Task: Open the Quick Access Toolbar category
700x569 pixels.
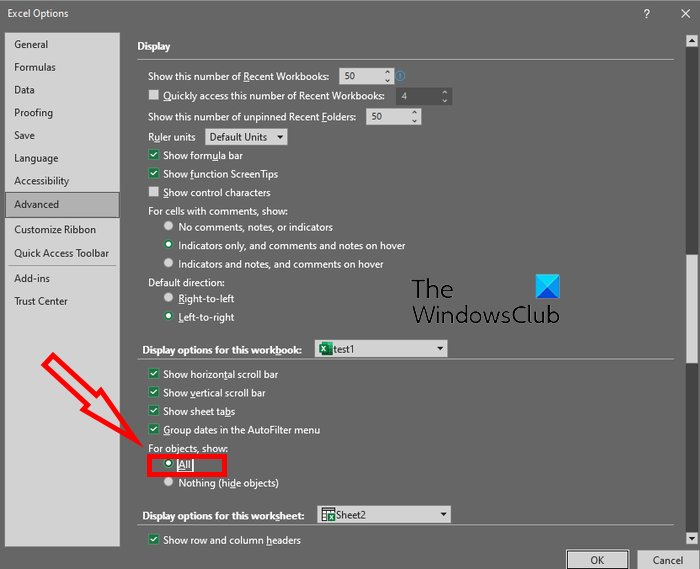Action: pyautogui.click(x=62, y=253)
